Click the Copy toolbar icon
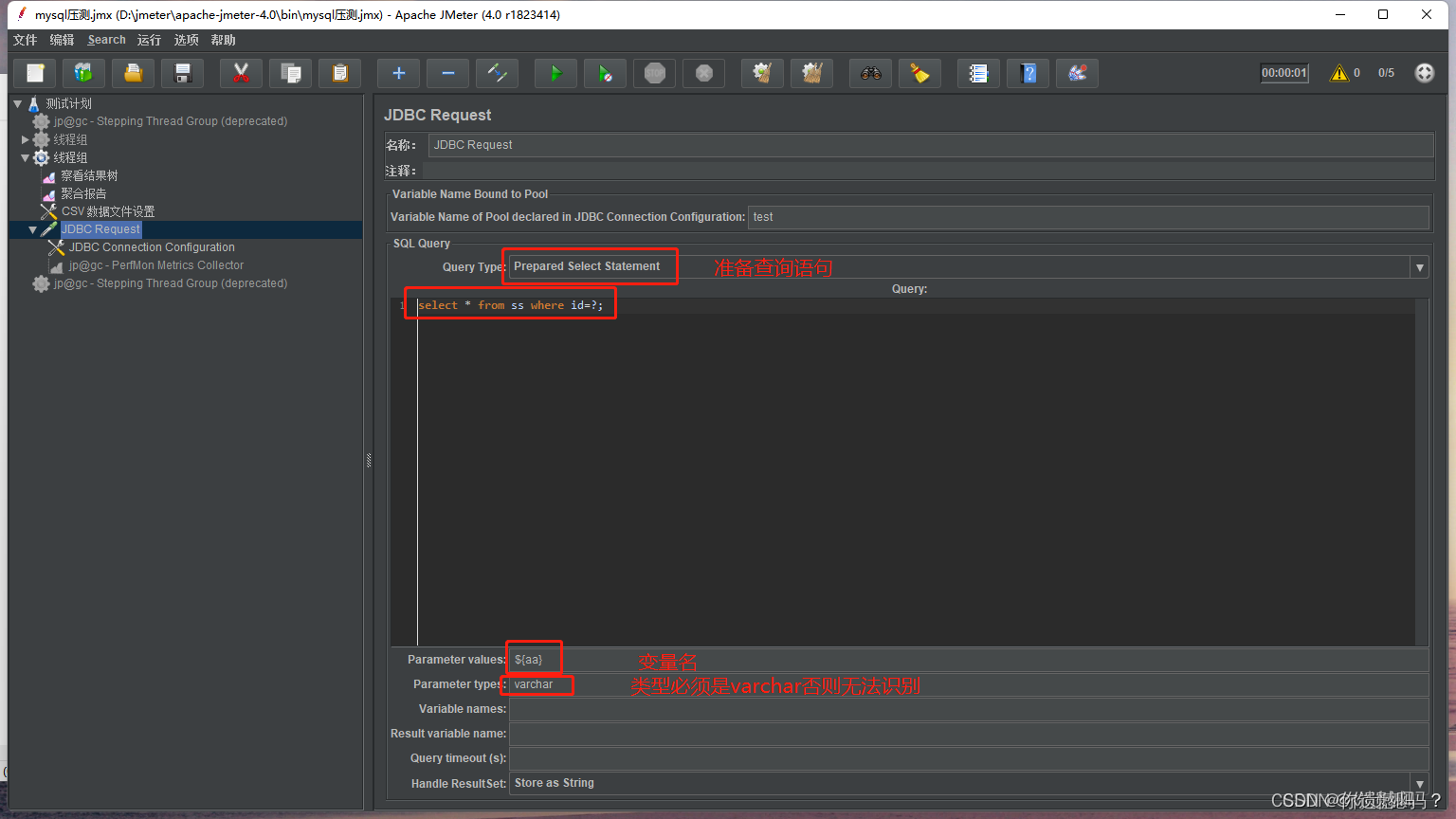The image size is (1456, 819). 290,73
